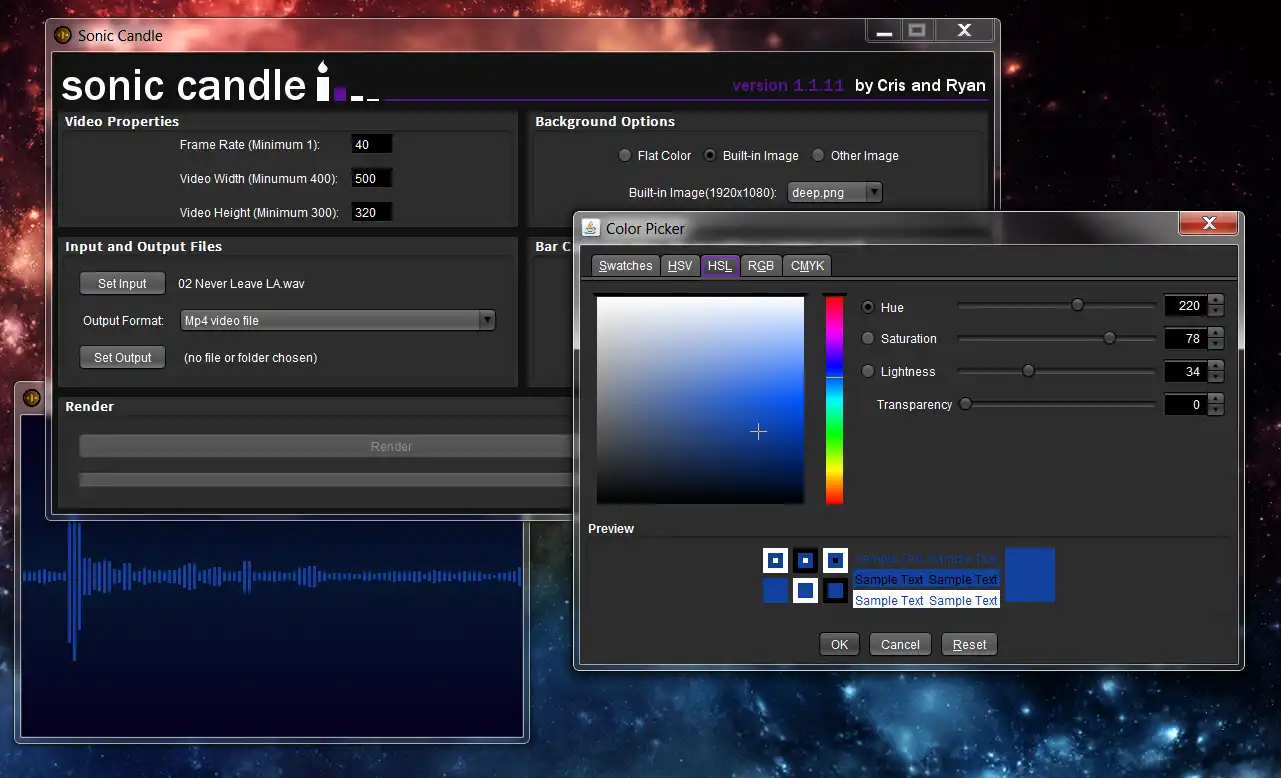This screenshot has height=778, width=1281.
Task: Minimize the Sonic Candle window
Action: tap(884, 31)
